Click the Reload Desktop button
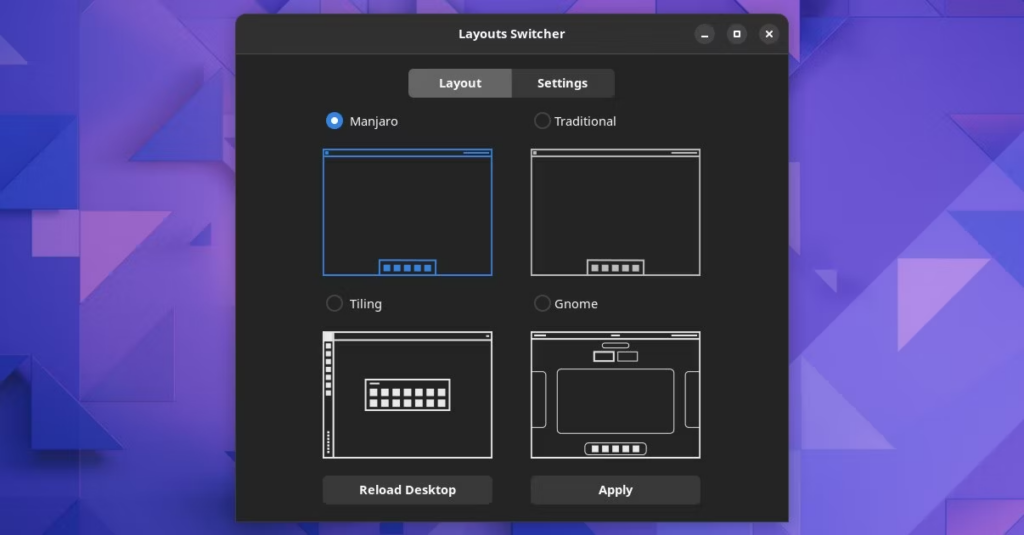Viewport: 1024px width, 535px height. 408,490
